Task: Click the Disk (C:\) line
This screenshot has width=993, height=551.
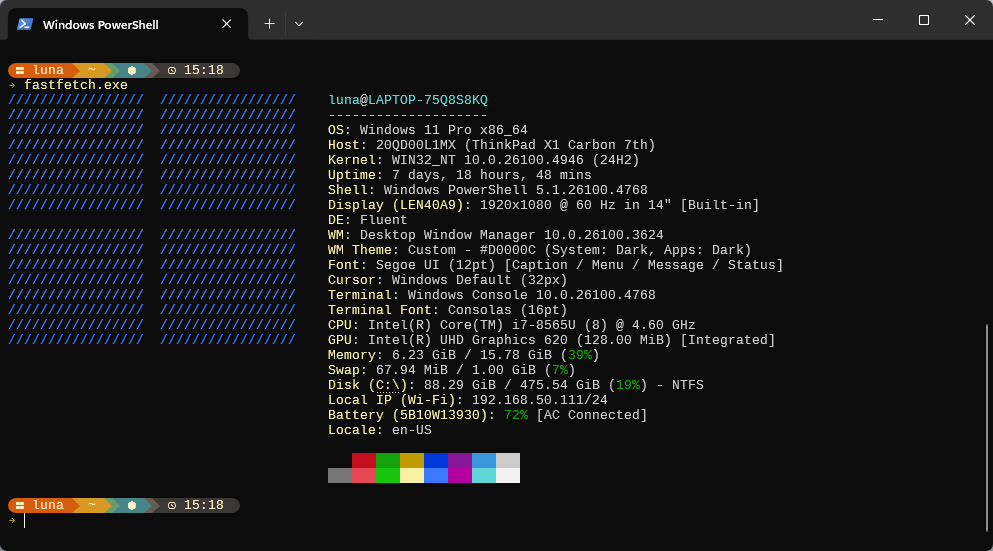Action: click(x=515, y=385)
